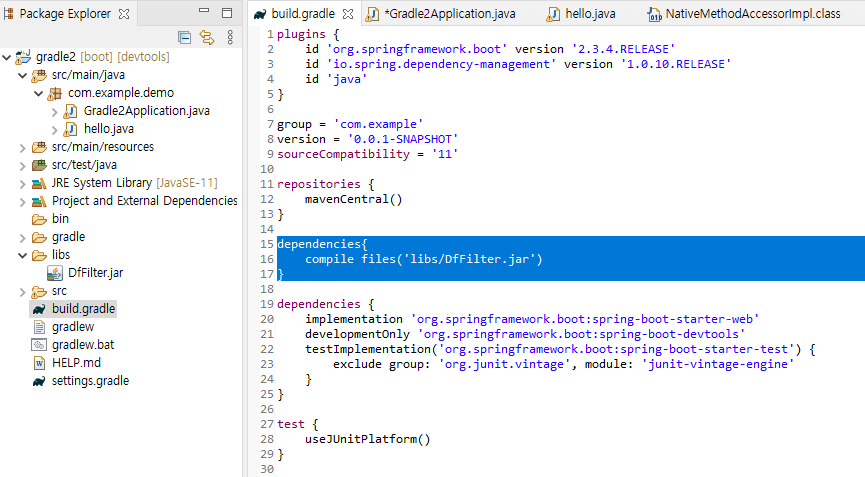Image resolution: width=865 pixels, height=477 pixels.
Task: Collapse the libs folder
Action: [23, 255]
